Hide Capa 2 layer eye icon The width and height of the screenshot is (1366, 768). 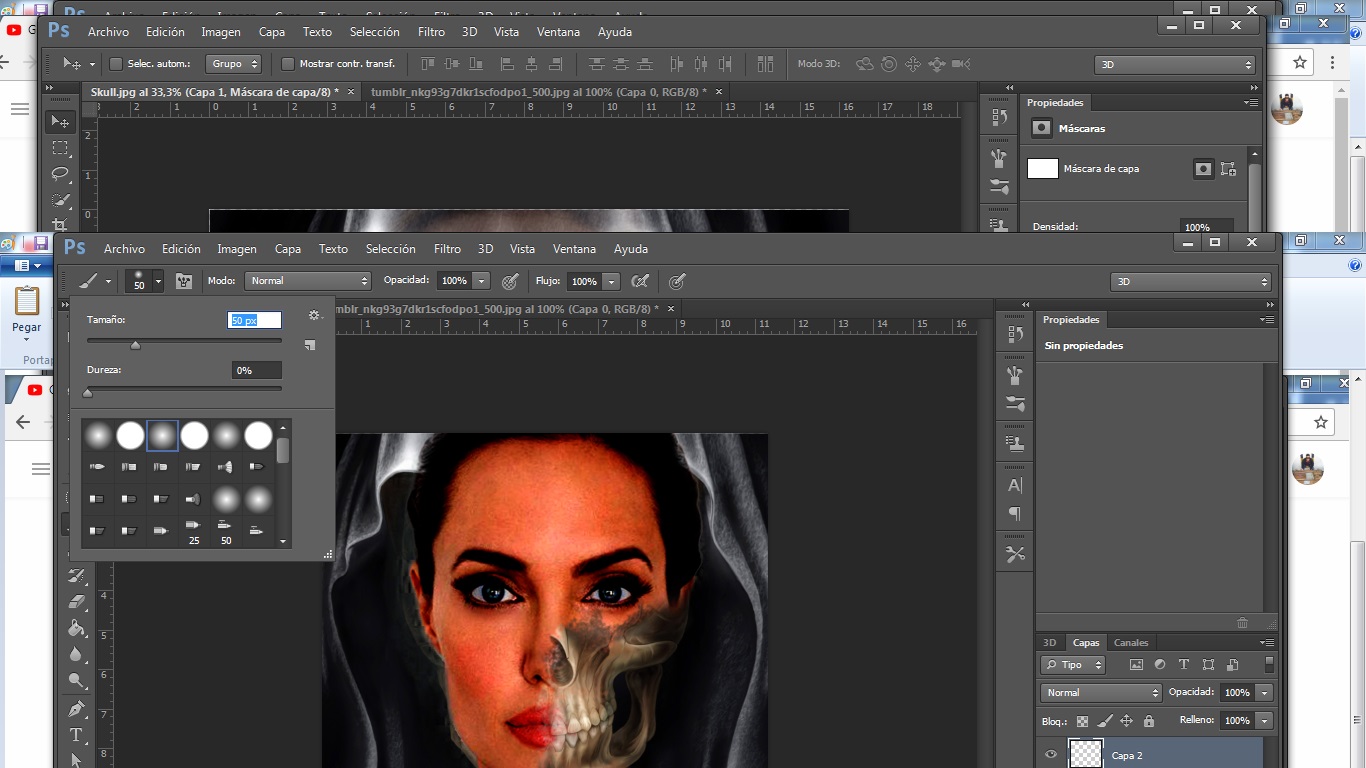pyautogui.click(x=1050, y=755)
